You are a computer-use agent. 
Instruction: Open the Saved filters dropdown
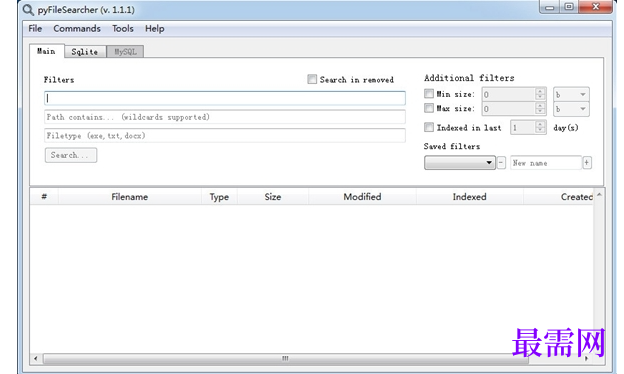tap(460, 162)
